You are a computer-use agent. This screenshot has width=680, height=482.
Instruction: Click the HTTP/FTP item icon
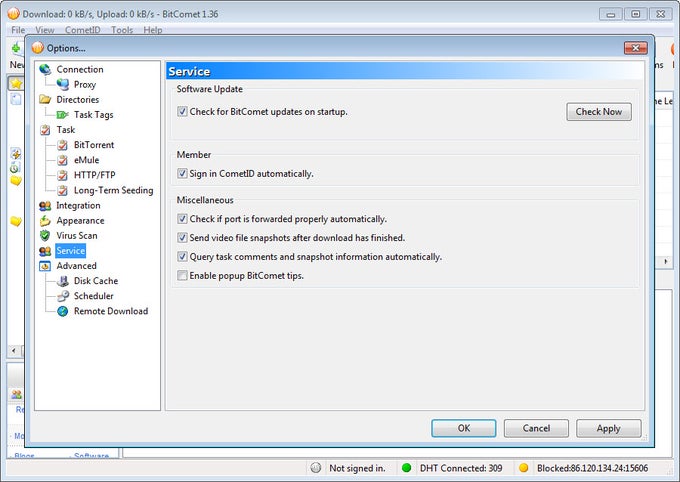tap(62, 175)
